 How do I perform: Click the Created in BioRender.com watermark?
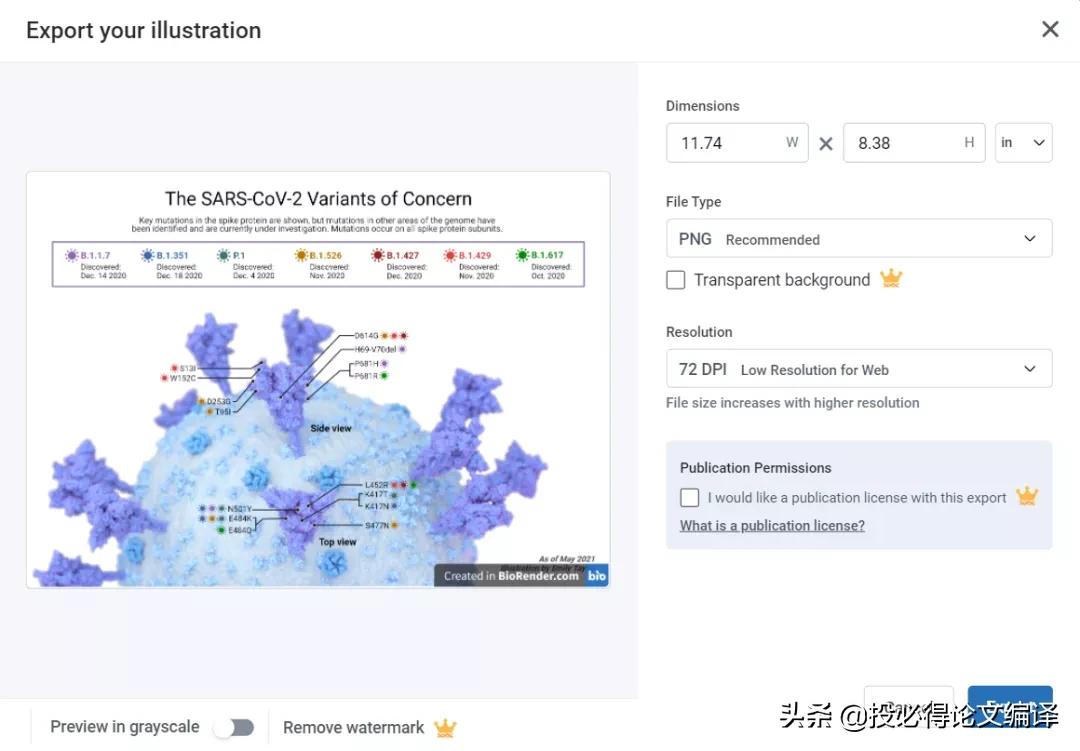tap(510, 576)
